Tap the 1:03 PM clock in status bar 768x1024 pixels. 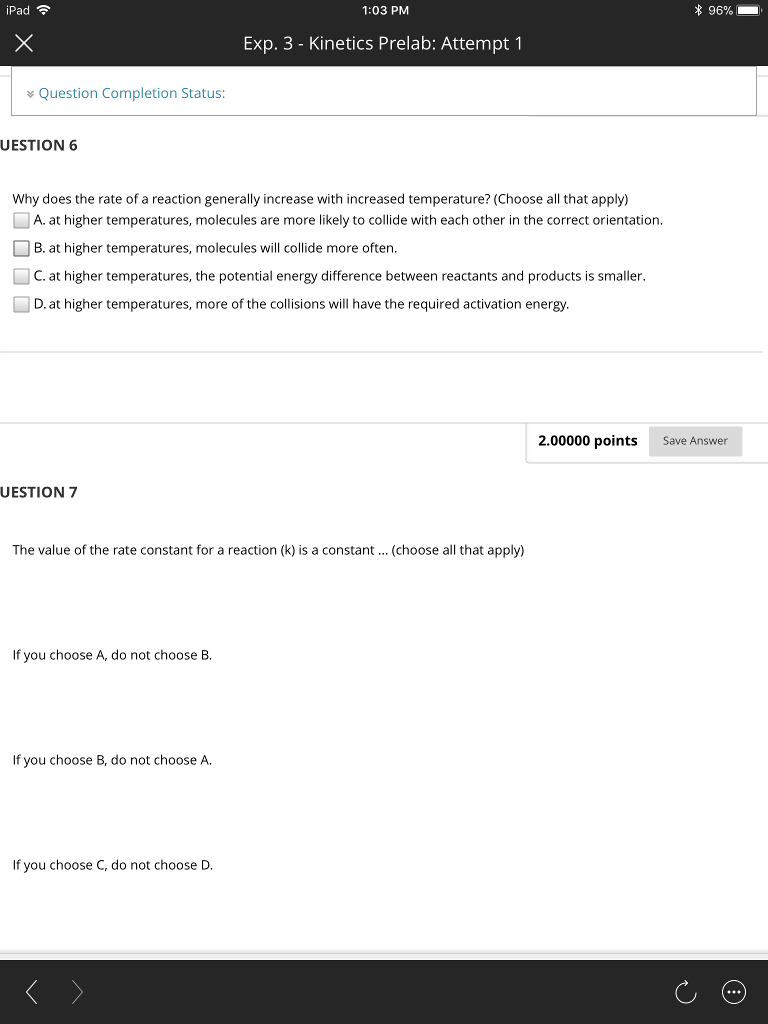[384, 10]
